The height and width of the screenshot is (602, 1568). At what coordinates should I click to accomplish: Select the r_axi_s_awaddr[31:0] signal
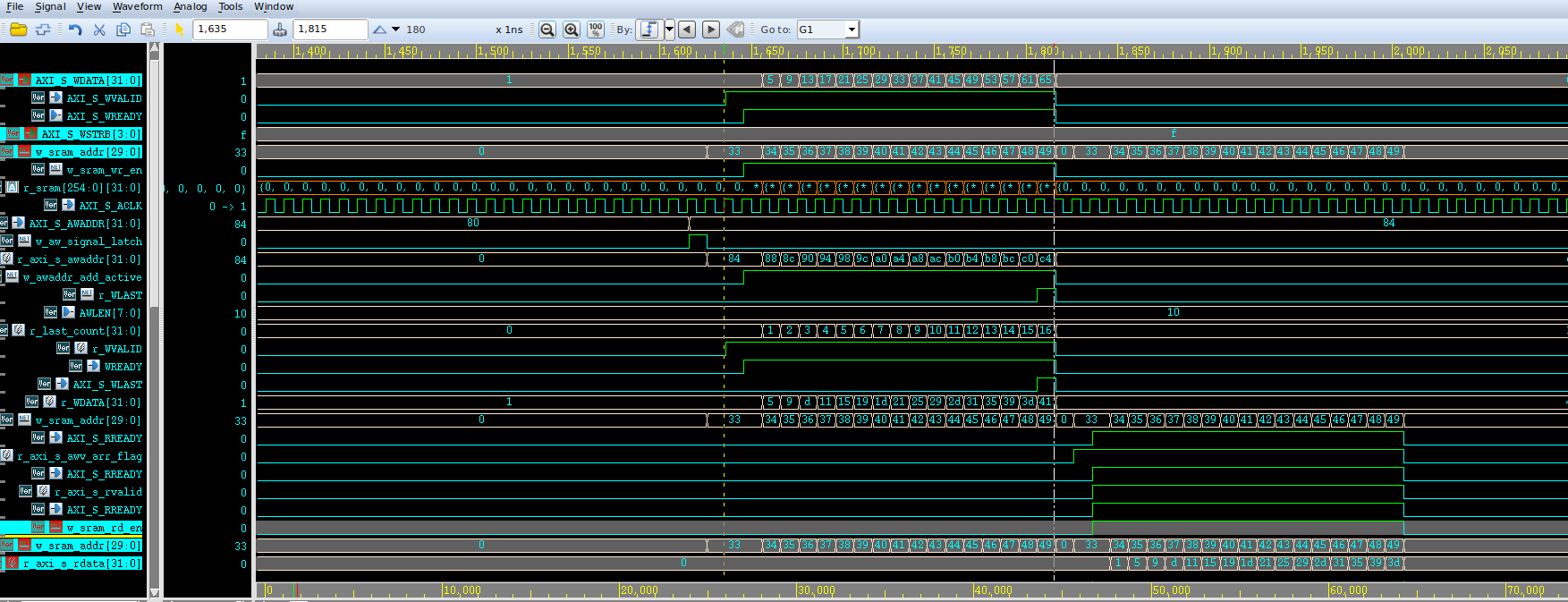pos(79,259)
